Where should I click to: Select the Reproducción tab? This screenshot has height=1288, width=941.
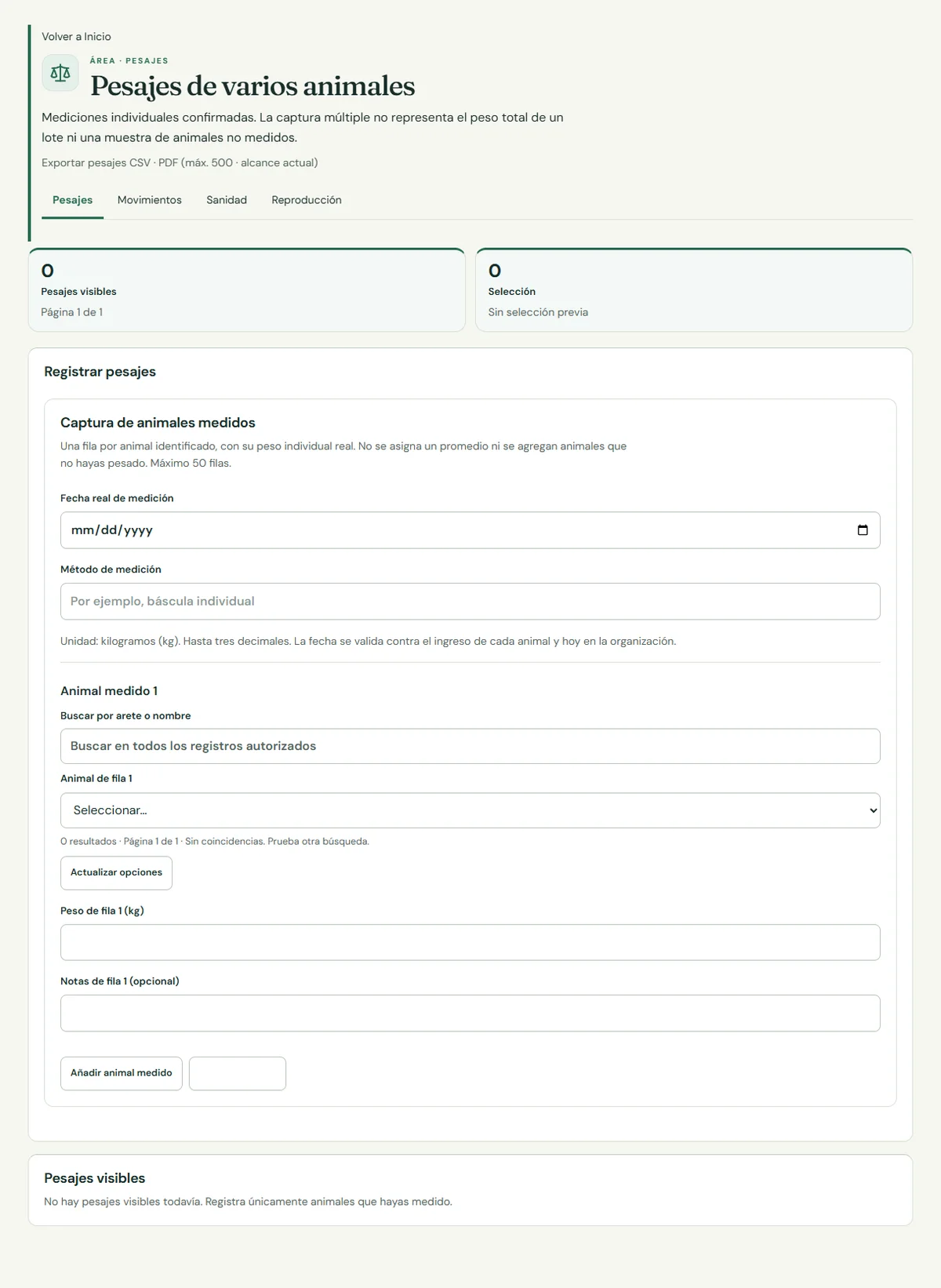coord(307,200)
